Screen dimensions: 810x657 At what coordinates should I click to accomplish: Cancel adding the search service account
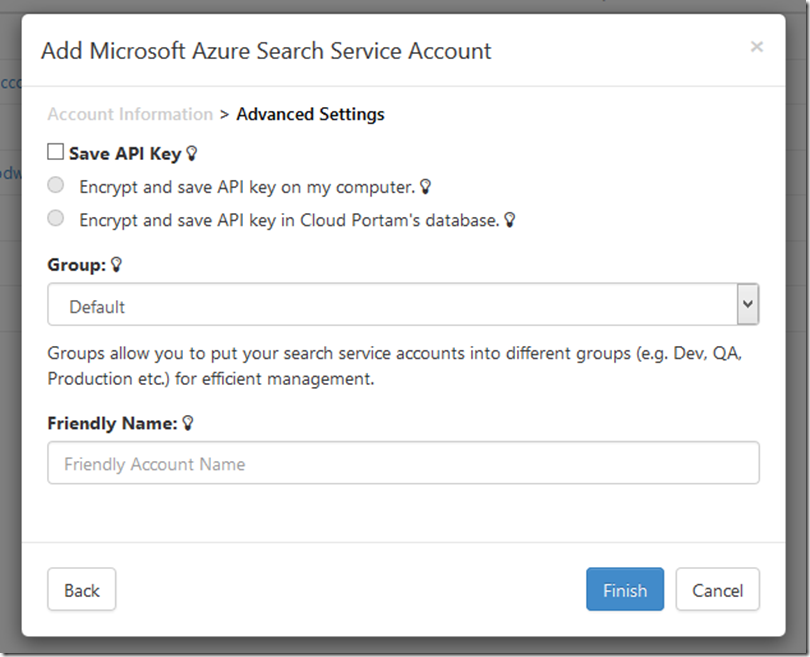point(718,590)
